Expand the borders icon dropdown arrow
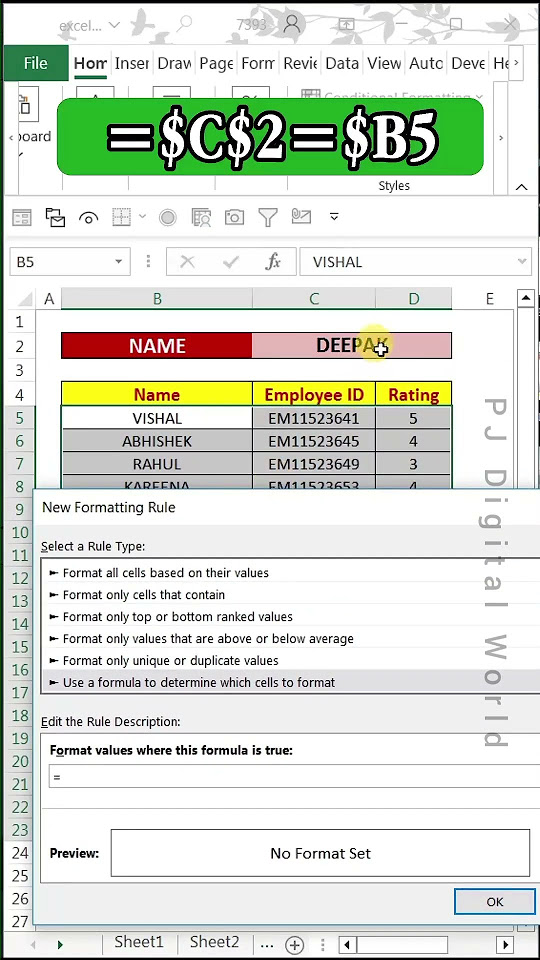Screen dimensions: 540x960 (142, 217)
